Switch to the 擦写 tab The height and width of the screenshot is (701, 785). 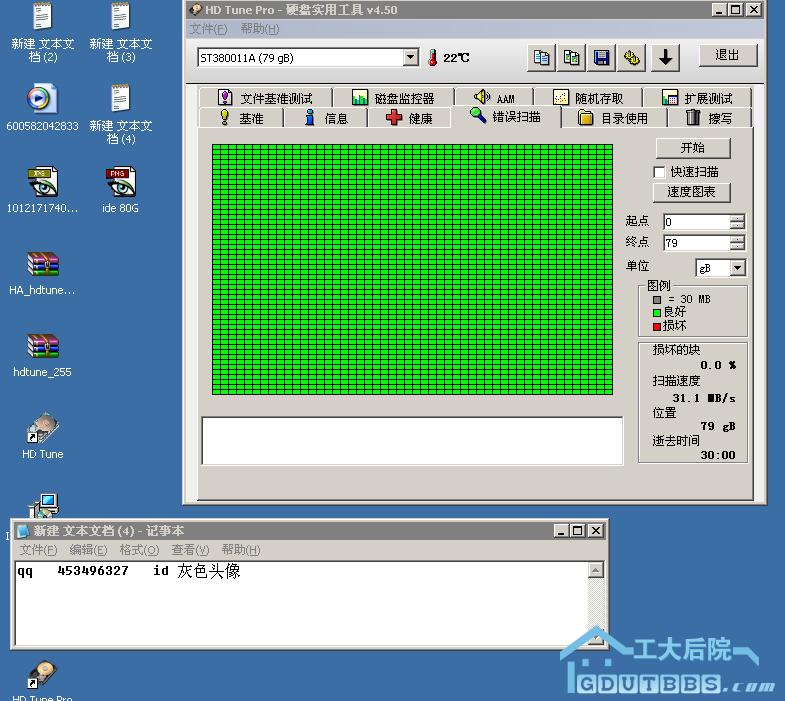pos(709,118)
